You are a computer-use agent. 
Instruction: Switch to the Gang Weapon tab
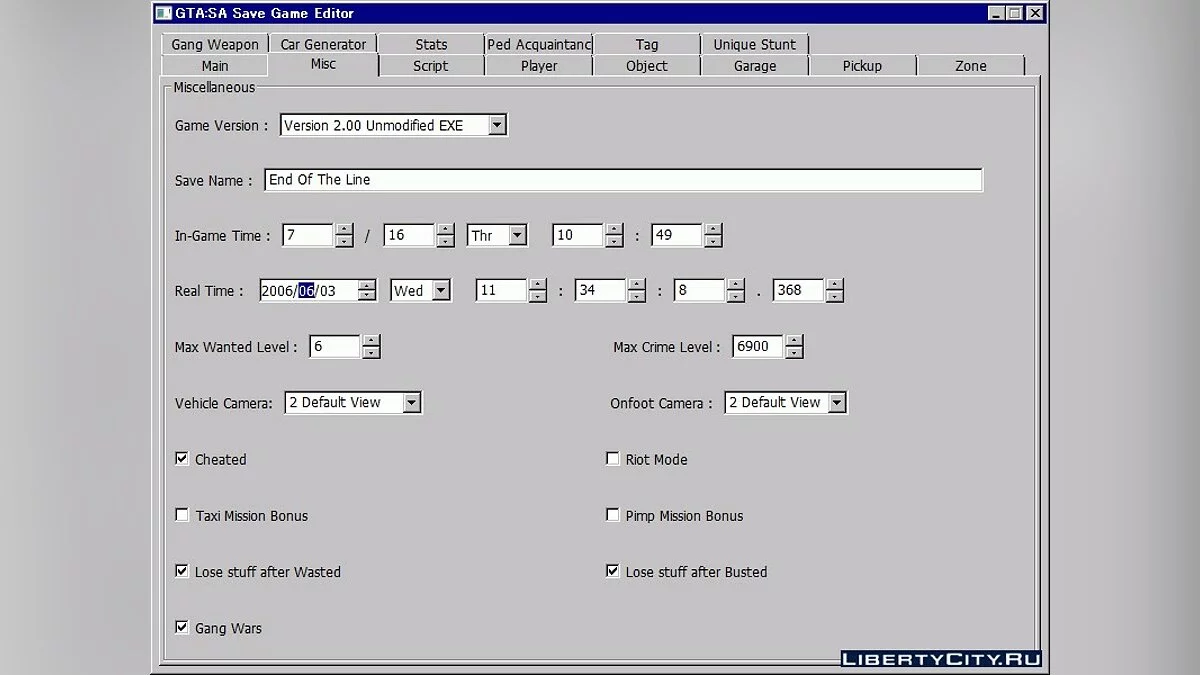214,44
